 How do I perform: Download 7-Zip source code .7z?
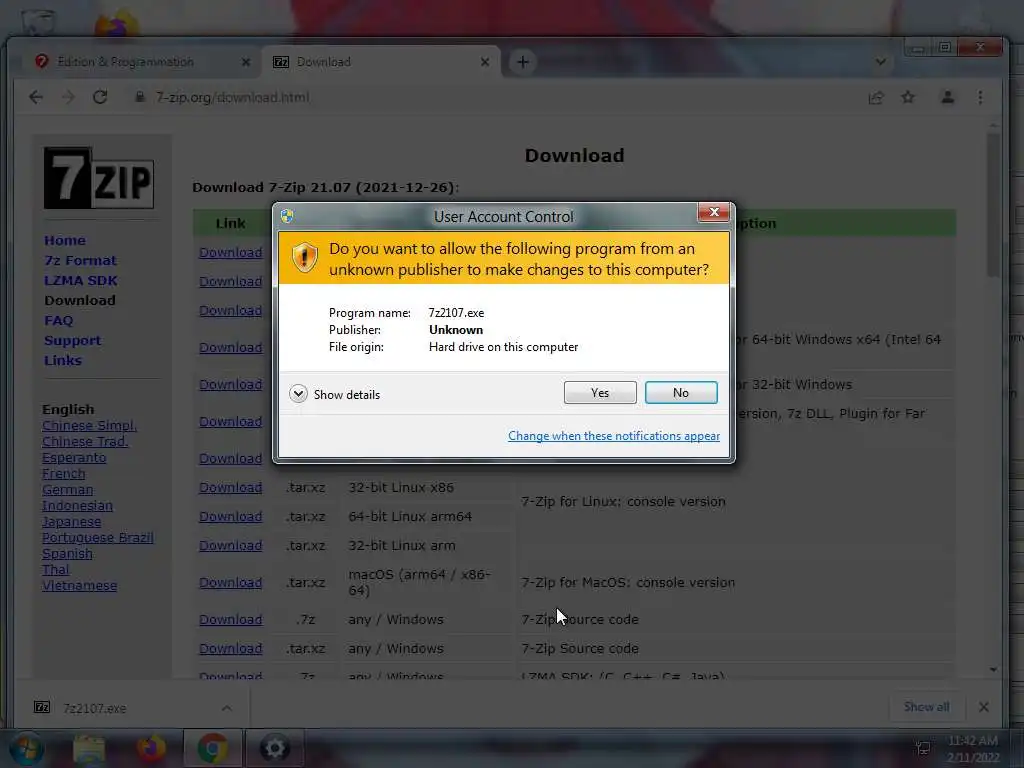point(231,620)
